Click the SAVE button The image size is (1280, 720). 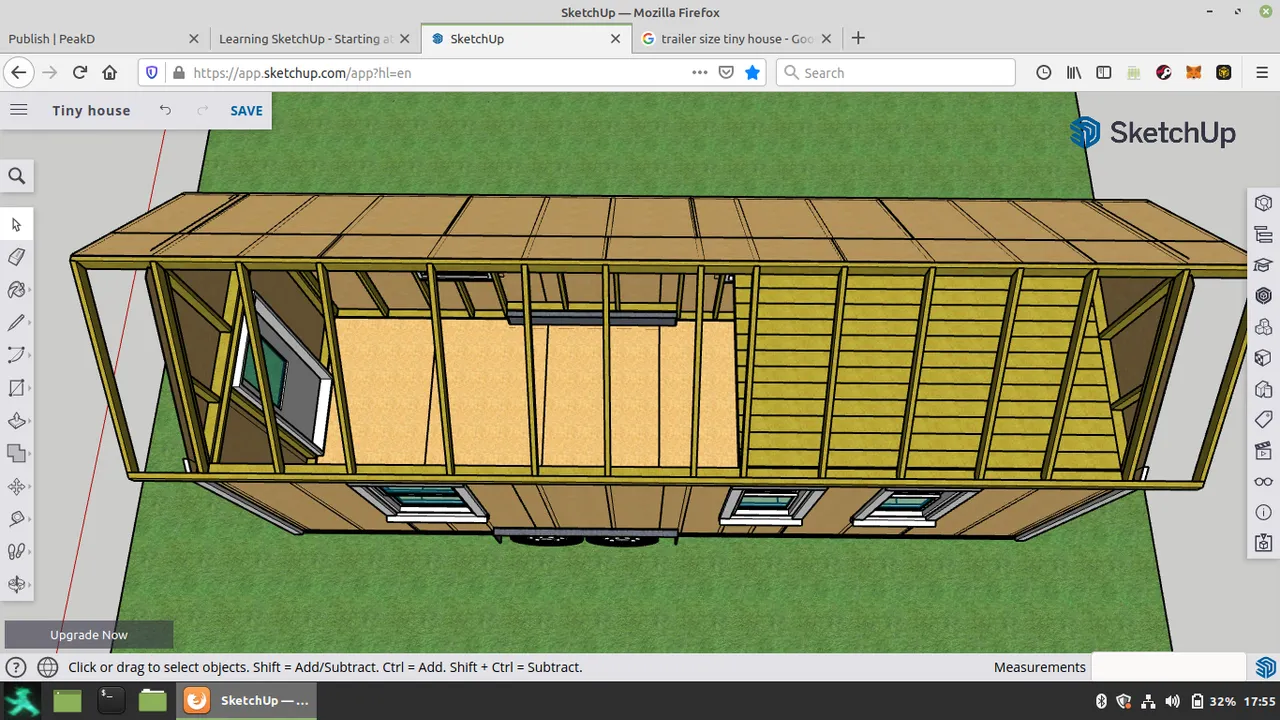246,111
